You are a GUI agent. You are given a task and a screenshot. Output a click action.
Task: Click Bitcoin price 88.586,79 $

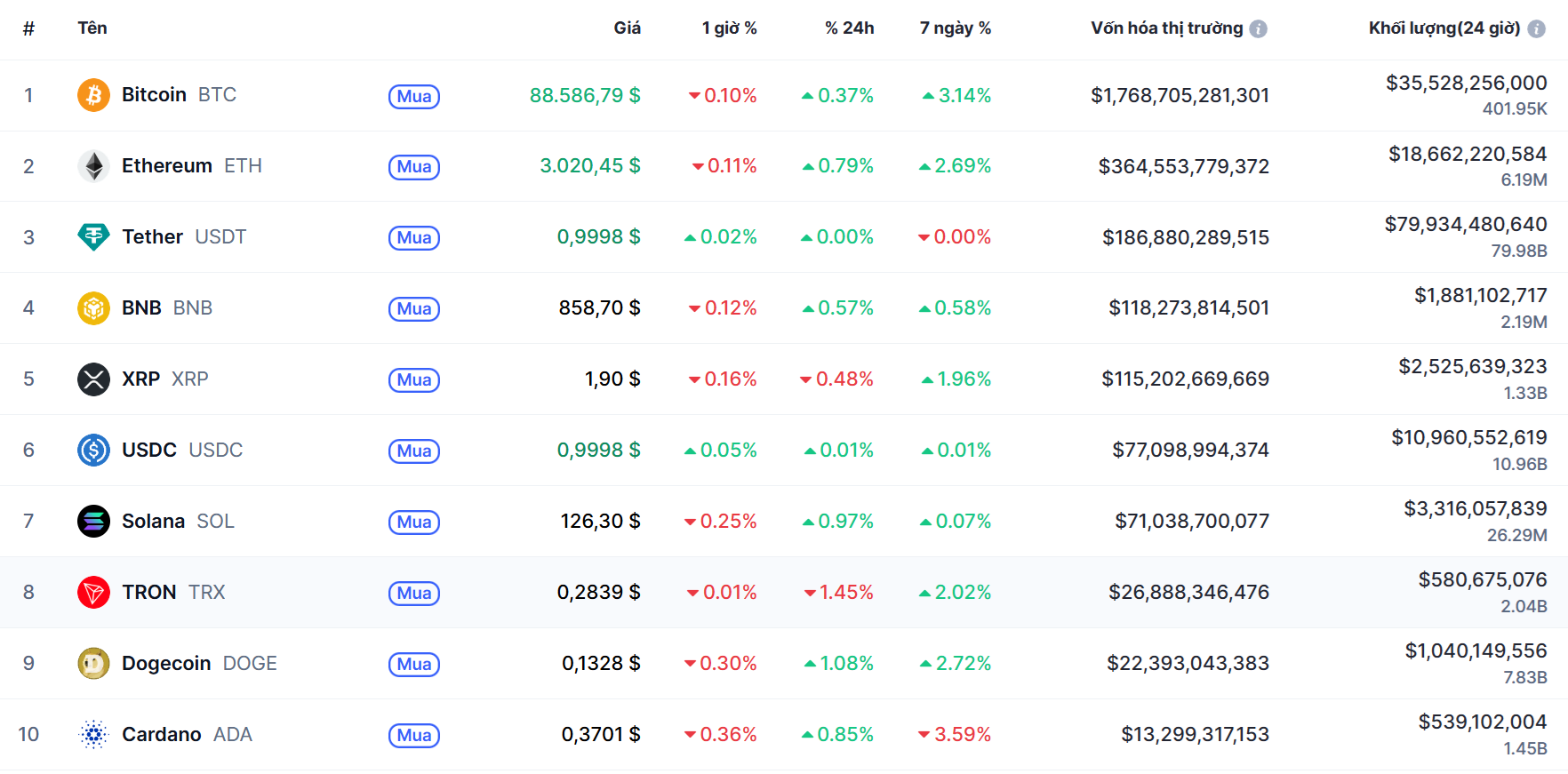(585, 95)
